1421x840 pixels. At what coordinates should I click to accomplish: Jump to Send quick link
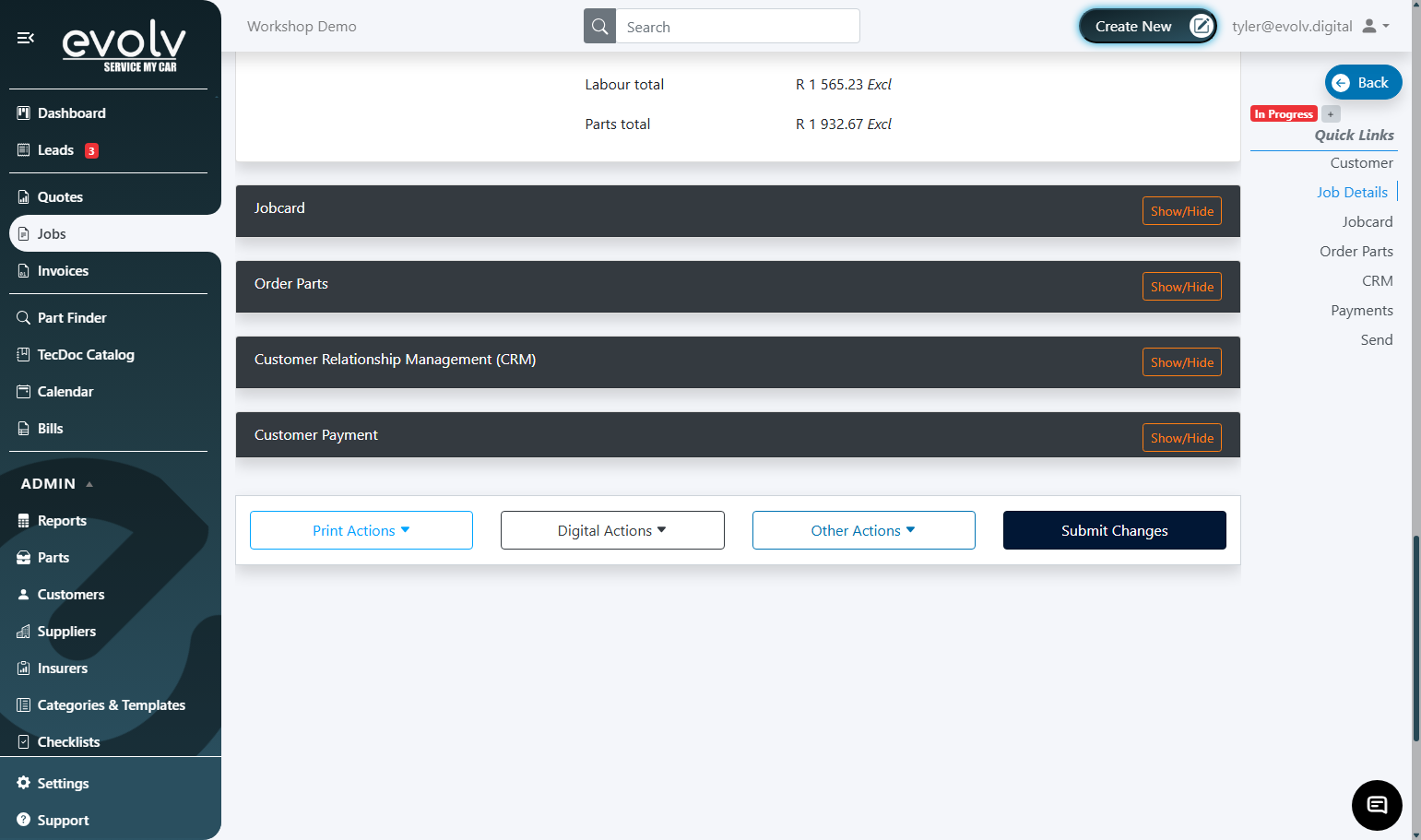pos(1377,340)
